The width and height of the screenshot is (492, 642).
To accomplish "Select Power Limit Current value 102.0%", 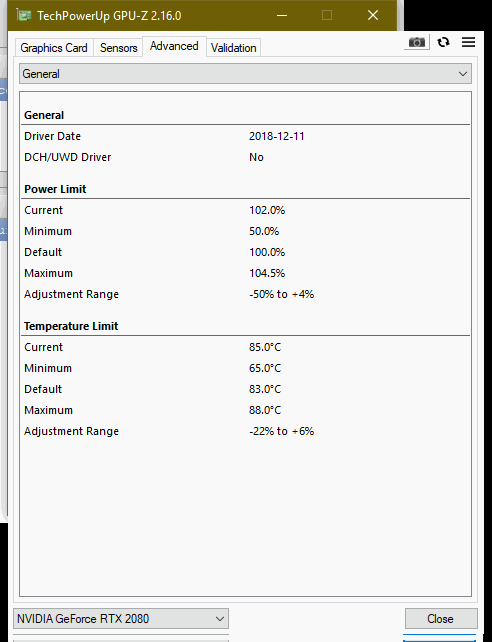I will [x=267, y=210].
